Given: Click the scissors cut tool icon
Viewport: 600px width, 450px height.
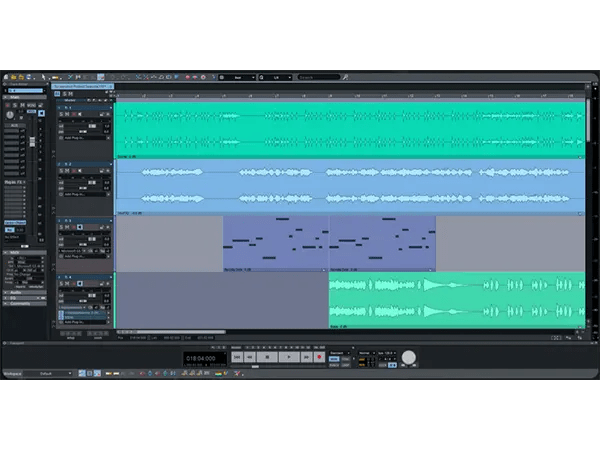Looking at the screenshot, I should 70,77.
